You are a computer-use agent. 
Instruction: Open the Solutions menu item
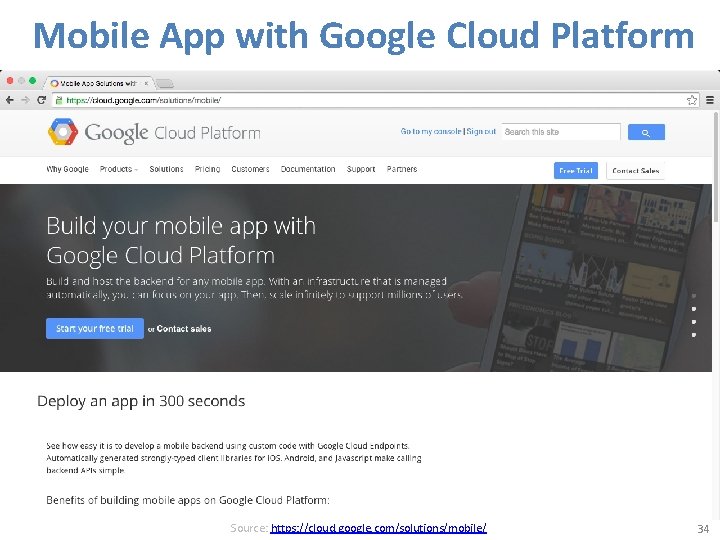point(166,169)
